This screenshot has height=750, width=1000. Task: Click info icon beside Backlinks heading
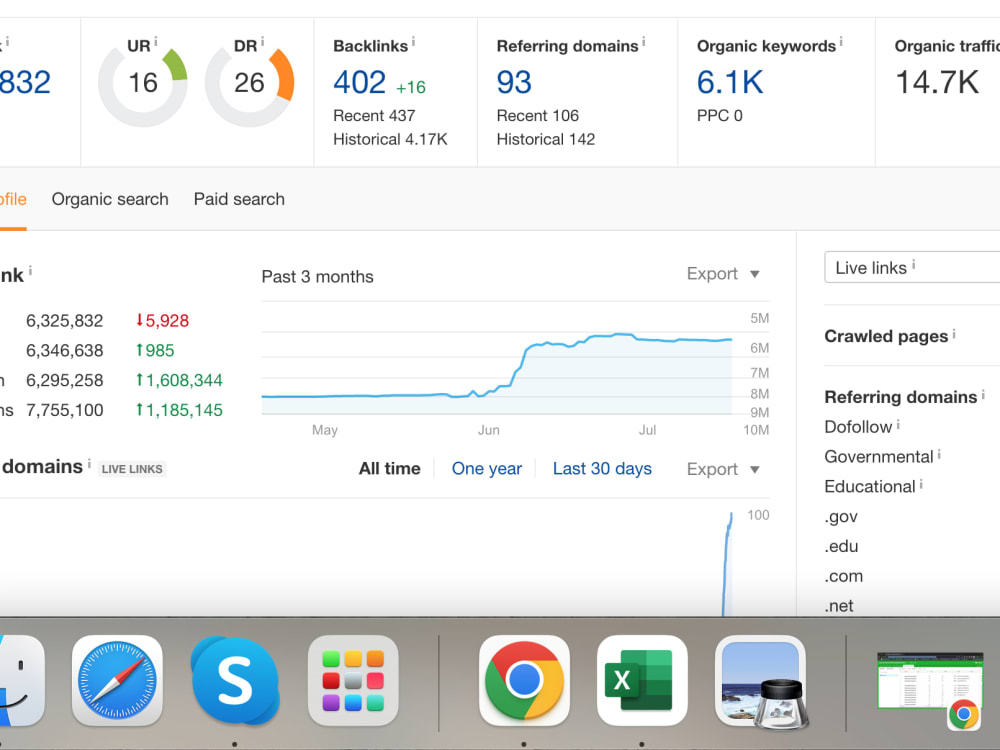(x=413, y=41)
